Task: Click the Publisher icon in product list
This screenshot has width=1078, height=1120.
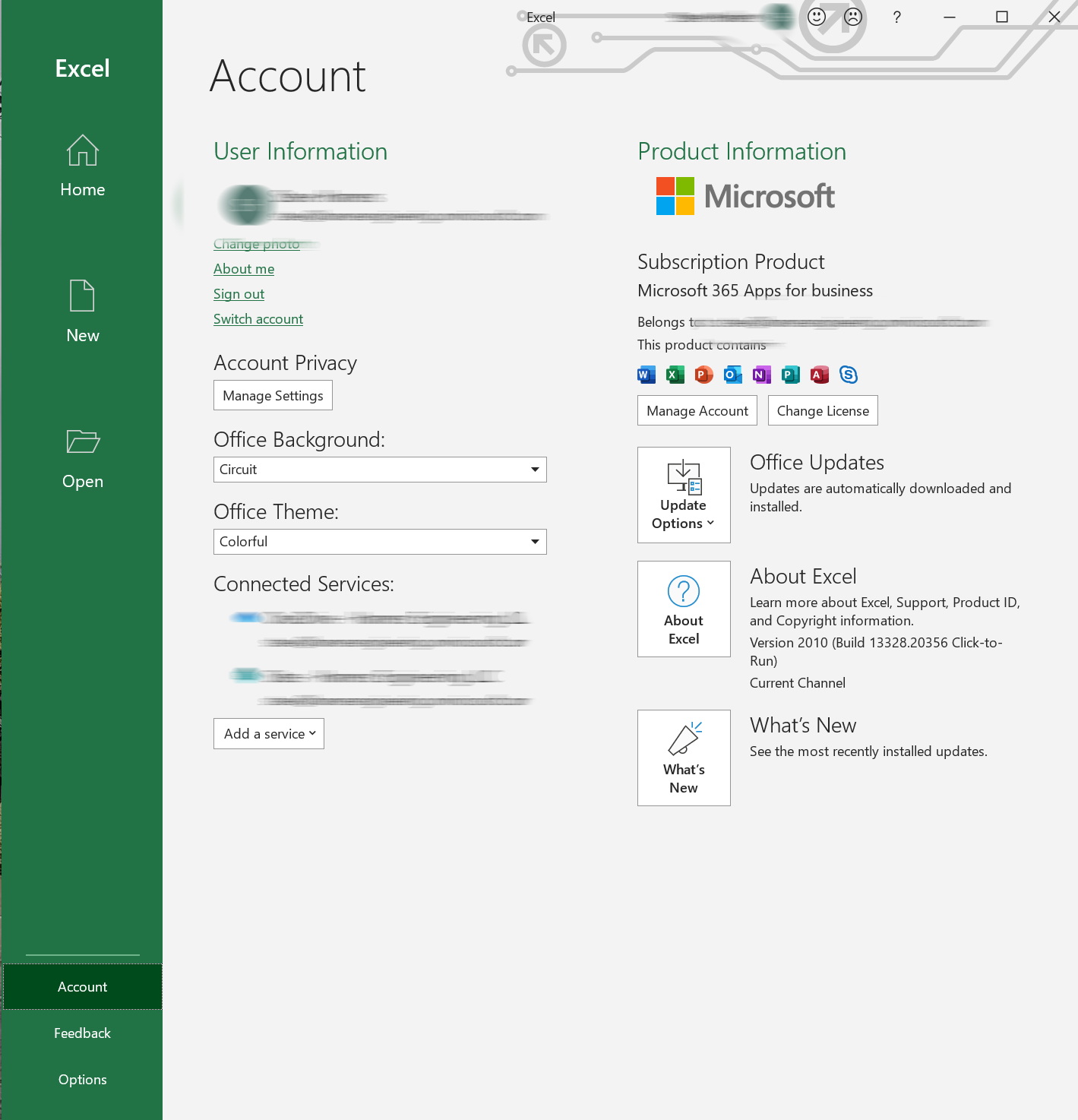Action: point(790,374)
